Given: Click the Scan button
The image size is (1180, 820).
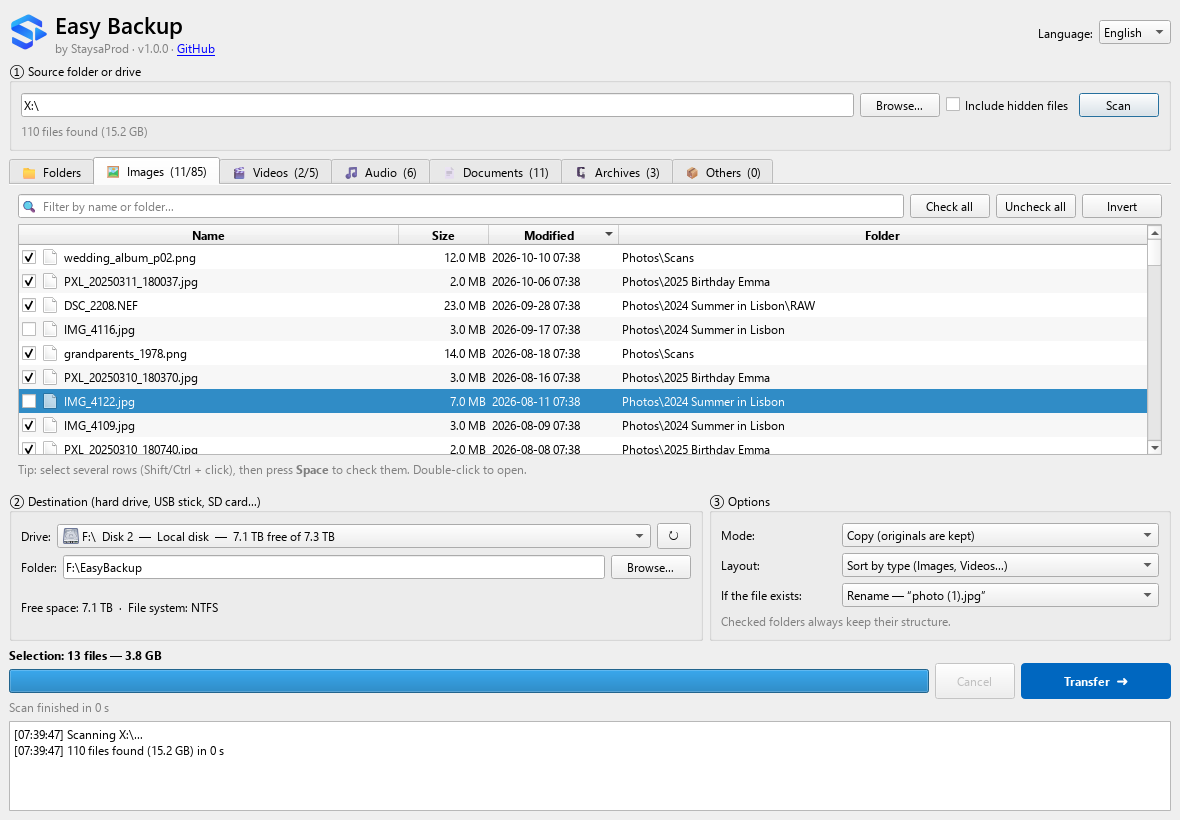Looking at the screenshot, I should [1118, 105].
